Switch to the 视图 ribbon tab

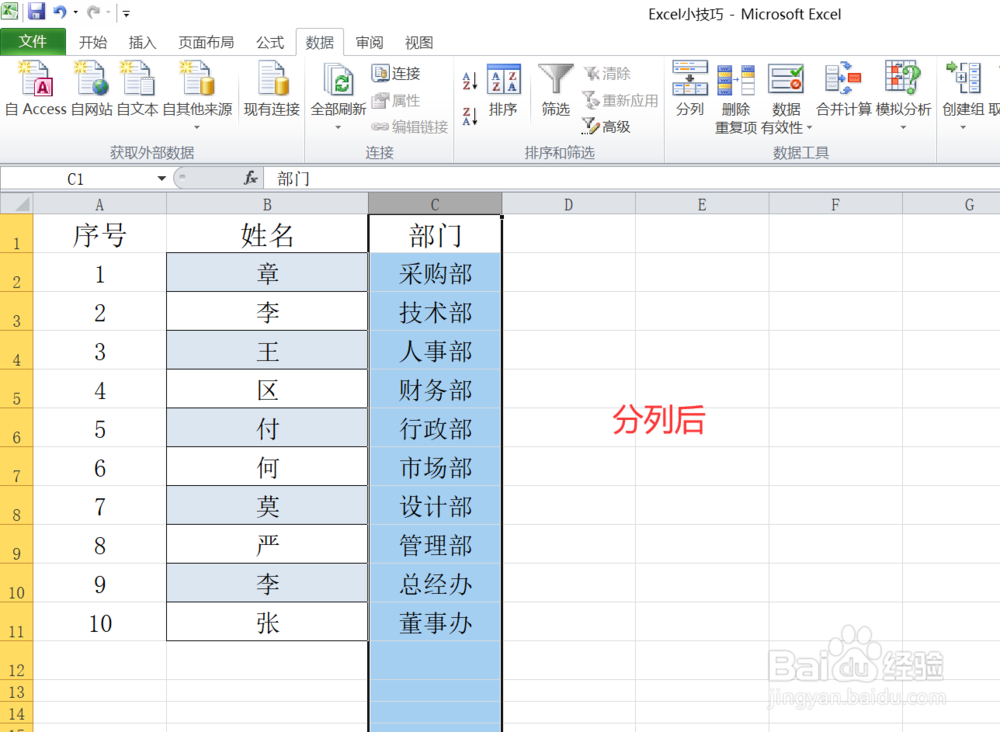[418, 42]
